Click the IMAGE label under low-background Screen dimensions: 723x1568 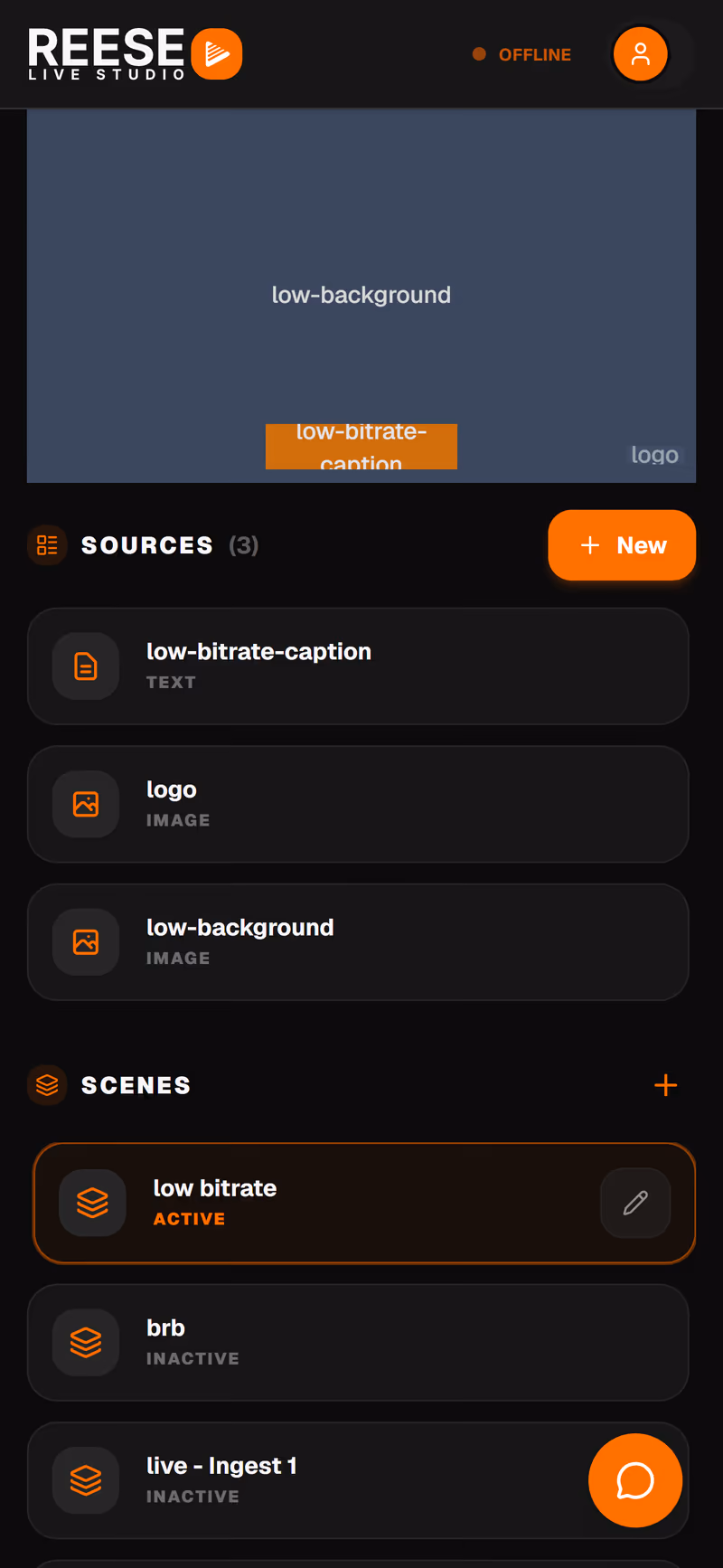tap(178, 959)
